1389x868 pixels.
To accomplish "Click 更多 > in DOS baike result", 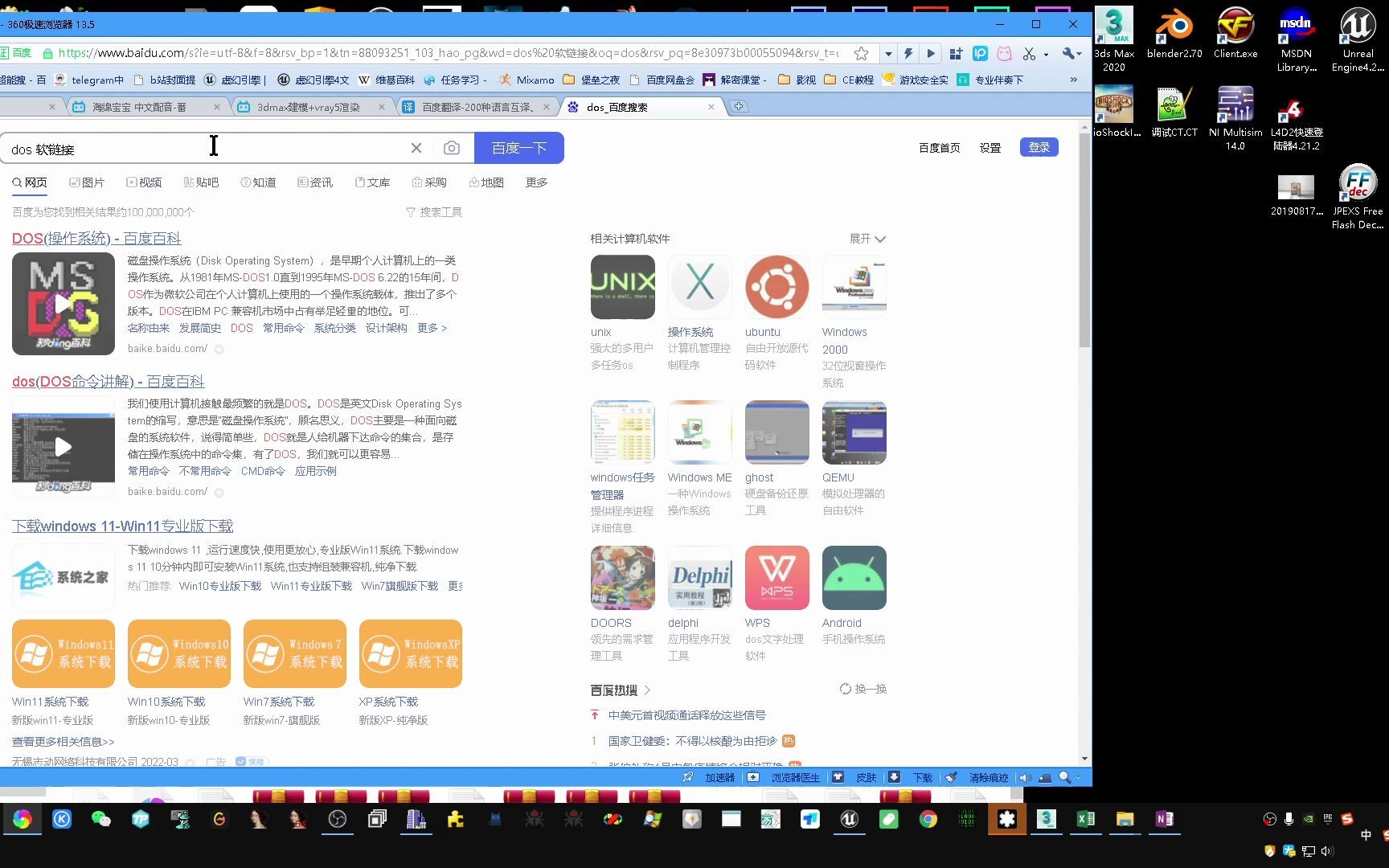I will tap(432, 328).
